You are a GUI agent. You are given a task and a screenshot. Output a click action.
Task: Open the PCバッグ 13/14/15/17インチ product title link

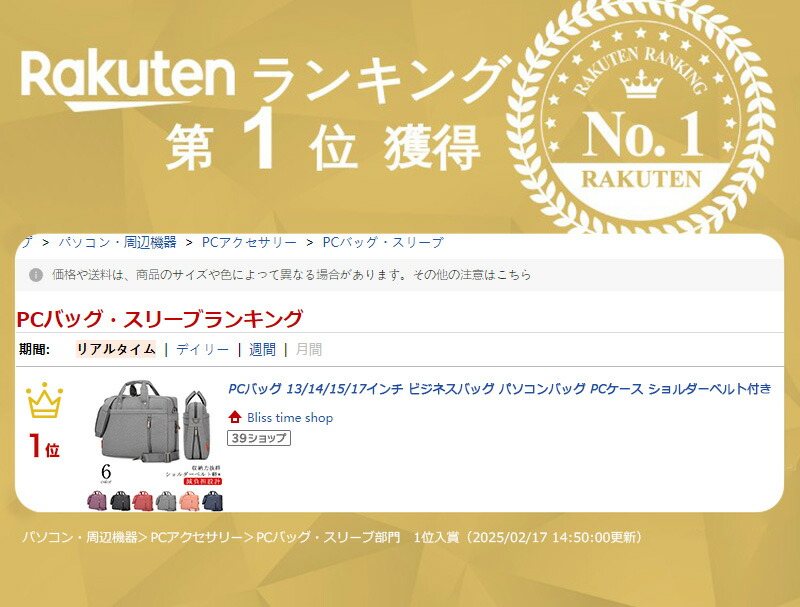500,388
